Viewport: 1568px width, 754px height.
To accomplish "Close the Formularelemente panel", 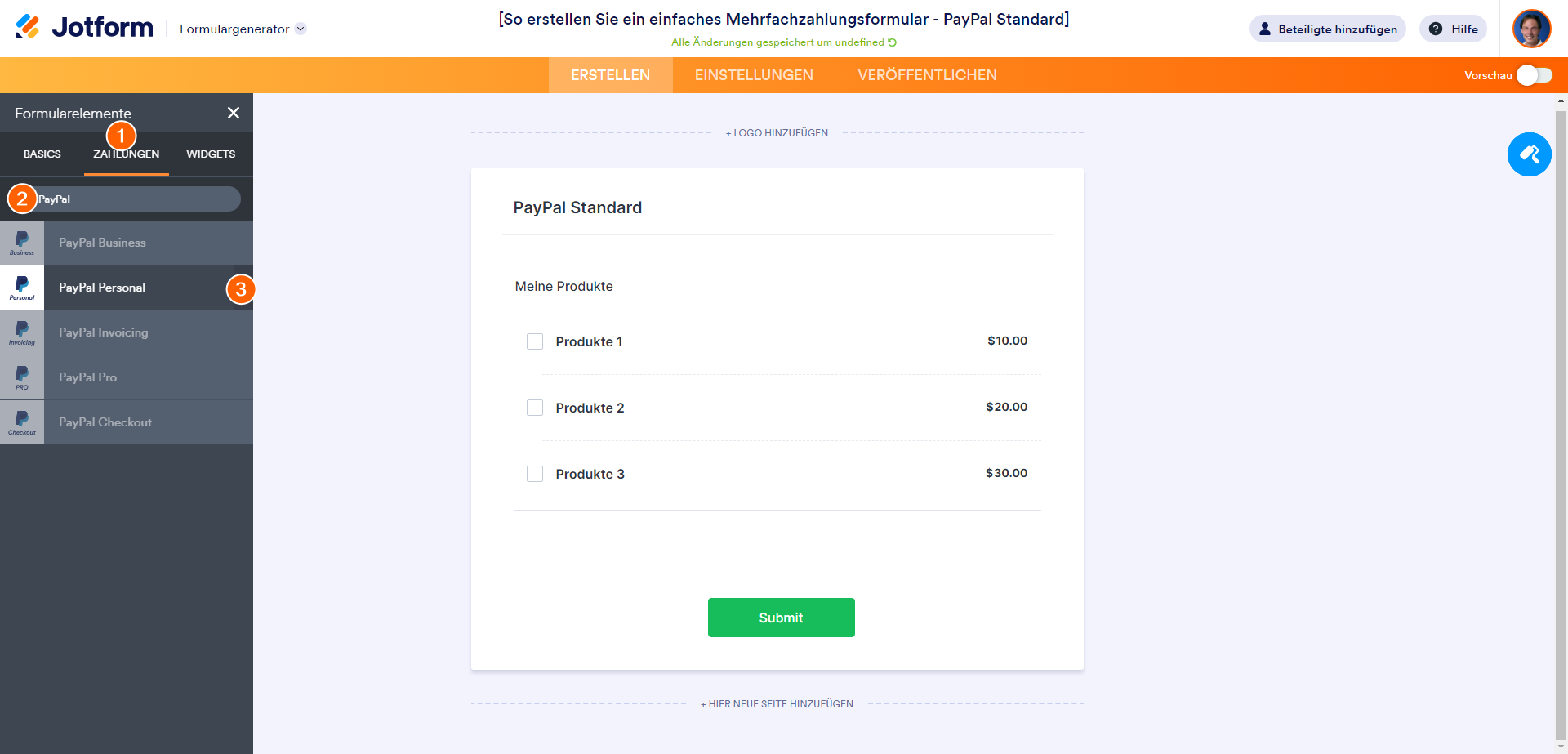I will click(x=234, y=113).
